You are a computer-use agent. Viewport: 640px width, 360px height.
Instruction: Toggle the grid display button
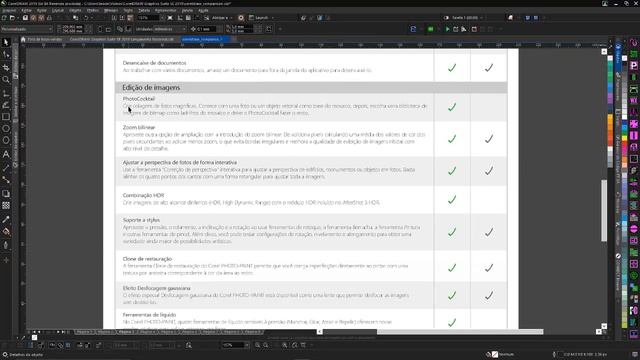pyautogui.click(x=188, y=18)
